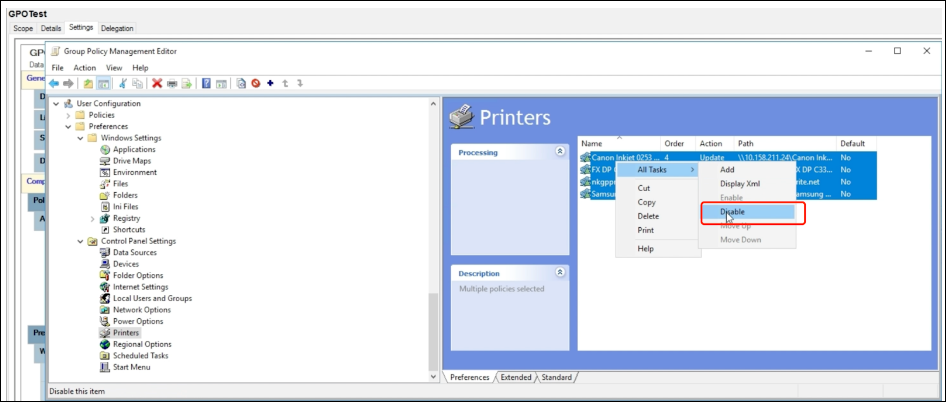
Task: Open the Action menu
Action: tap(84, 68)
